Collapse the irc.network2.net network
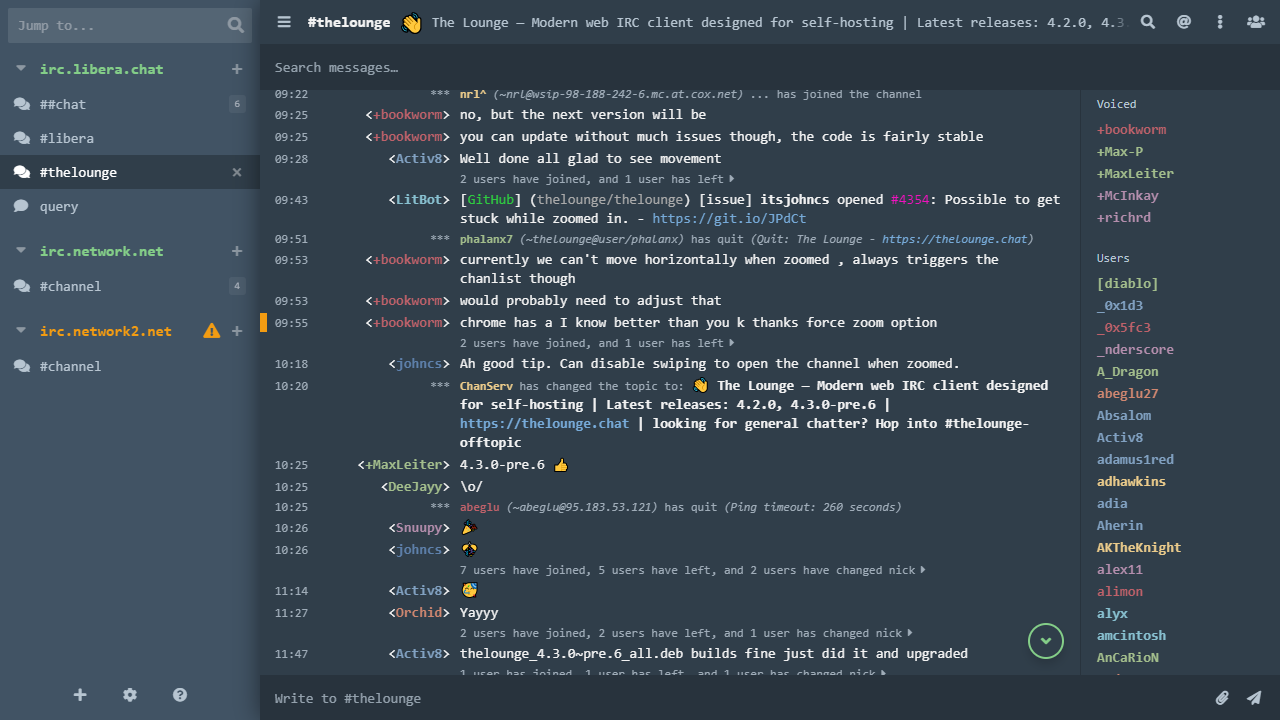The height and width of the screenshot is (720, 1280). 21,331
